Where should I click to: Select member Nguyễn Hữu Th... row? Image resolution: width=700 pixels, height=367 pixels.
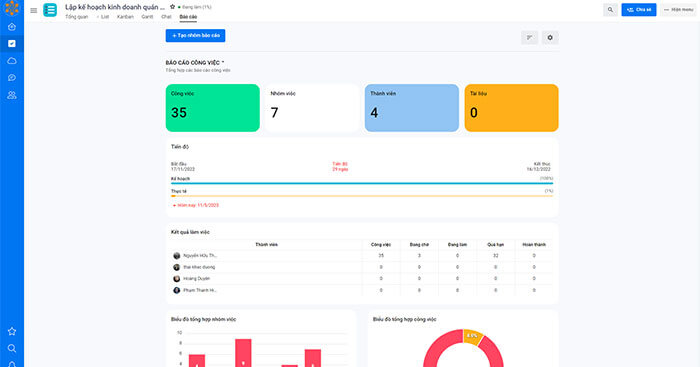[362, 256]
